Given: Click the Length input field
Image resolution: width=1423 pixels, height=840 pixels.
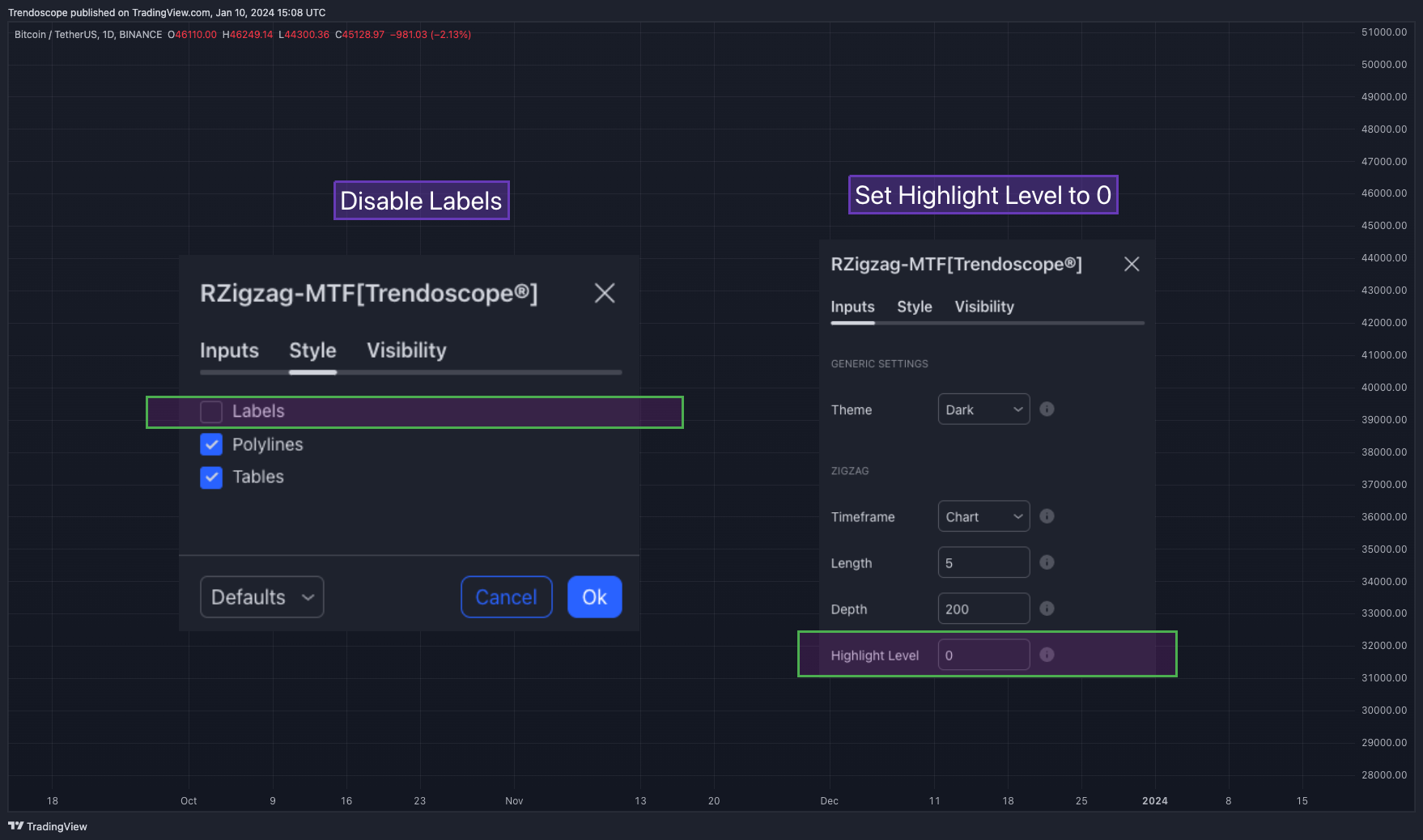Looking at the screenshot, I should 983,562.
